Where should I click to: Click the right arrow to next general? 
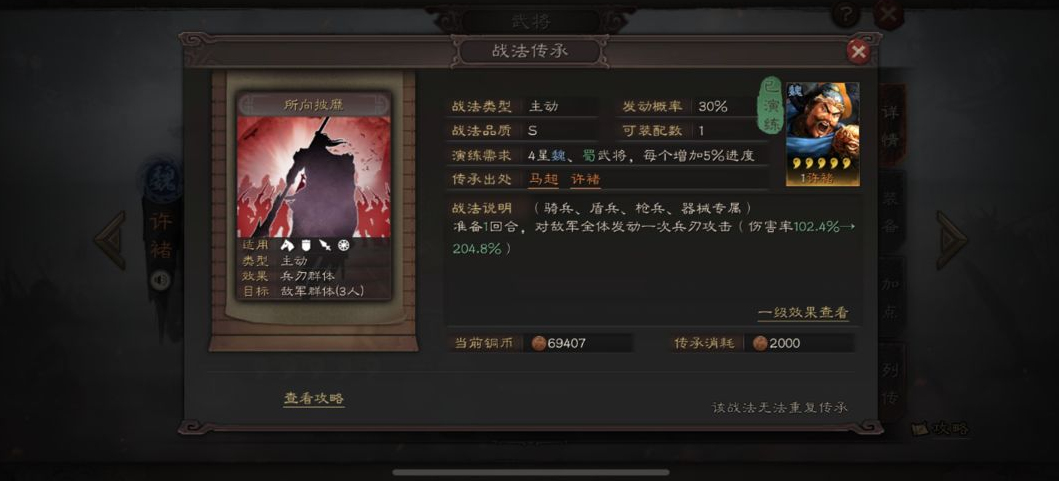952,240
